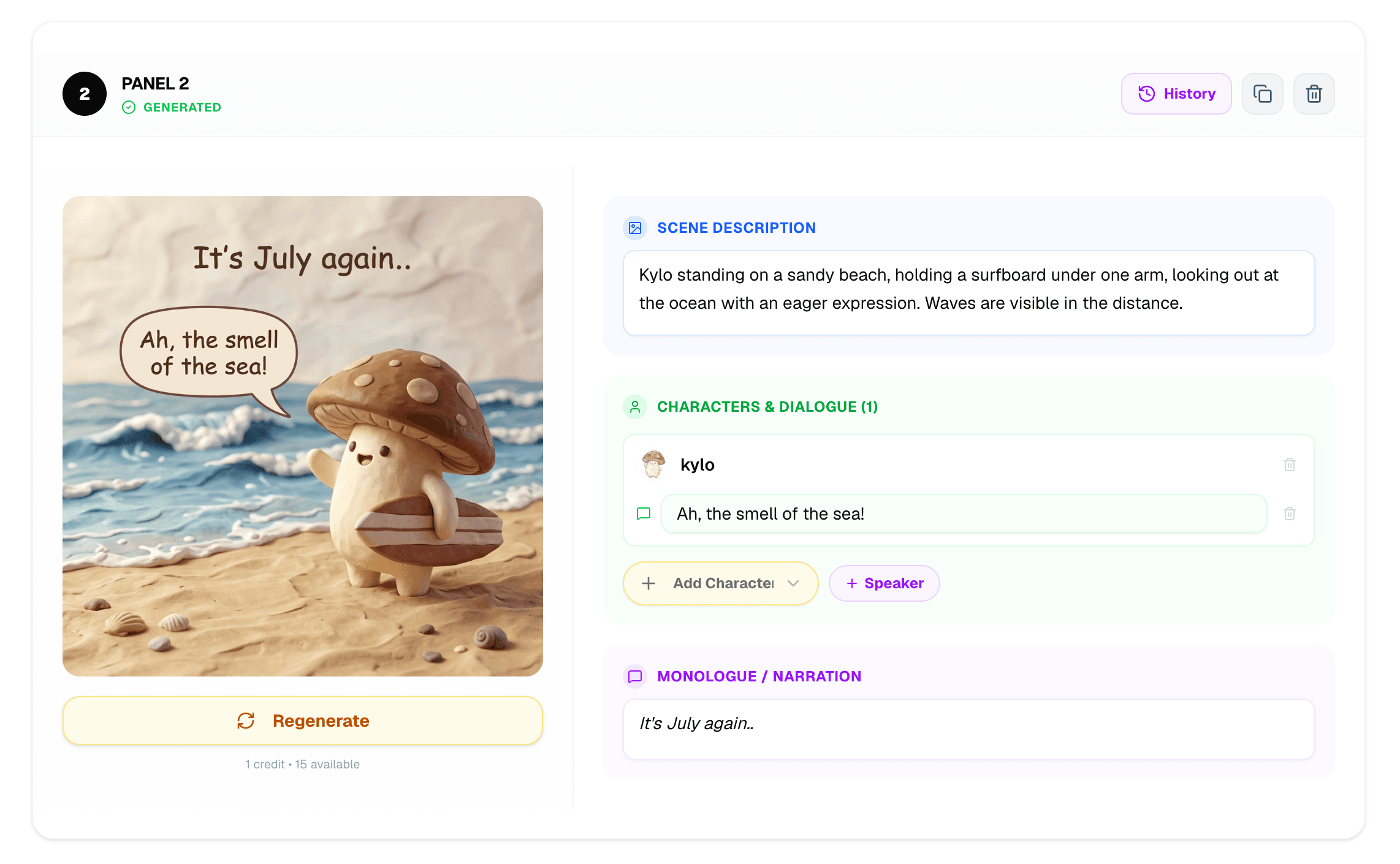
Task: Click the green speech bubble icon beside dialogue
Action: (644, 513)
